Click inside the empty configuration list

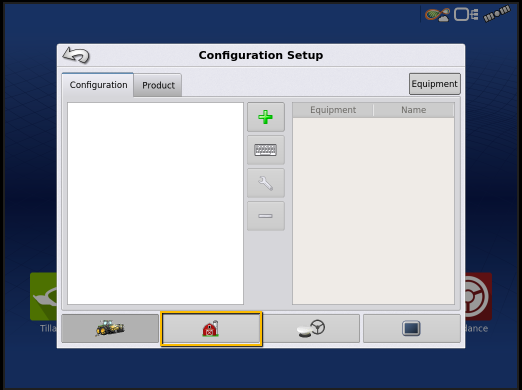(155, 203)
